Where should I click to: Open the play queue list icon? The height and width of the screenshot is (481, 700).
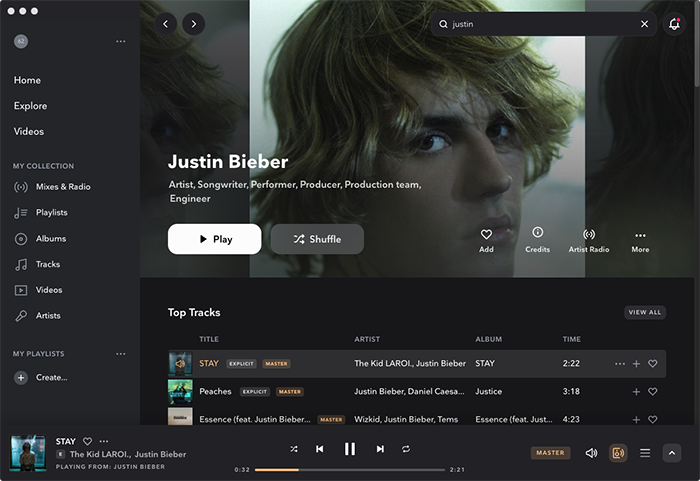click(x=645, y=453)
